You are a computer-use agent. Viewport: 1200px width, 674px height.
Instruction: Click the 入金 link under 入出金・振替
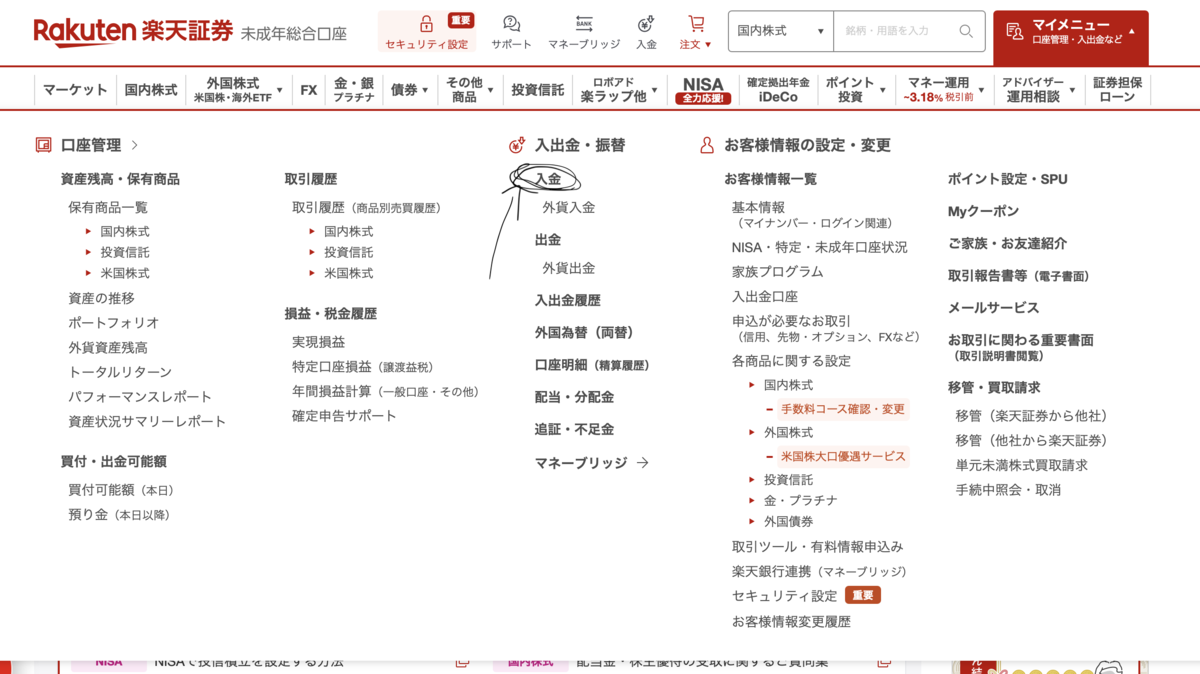click(x=548, y=179)
